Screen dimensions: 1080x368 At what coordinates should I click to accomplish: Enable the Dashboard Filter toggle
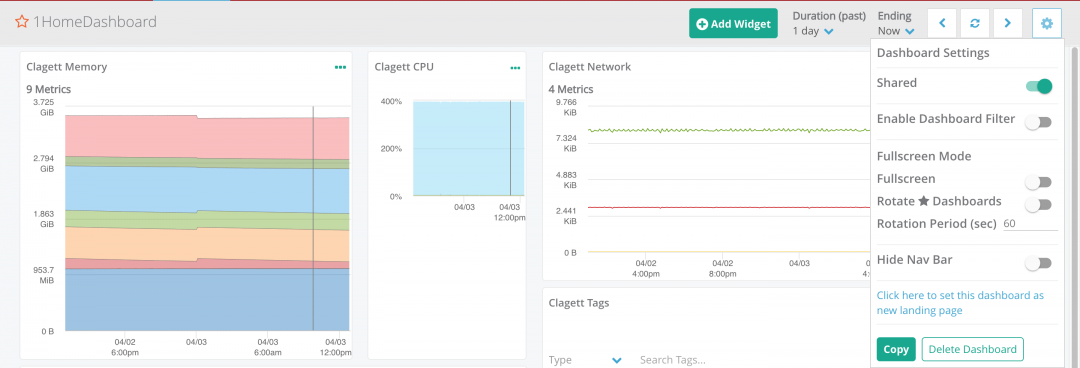[1039, 123]
